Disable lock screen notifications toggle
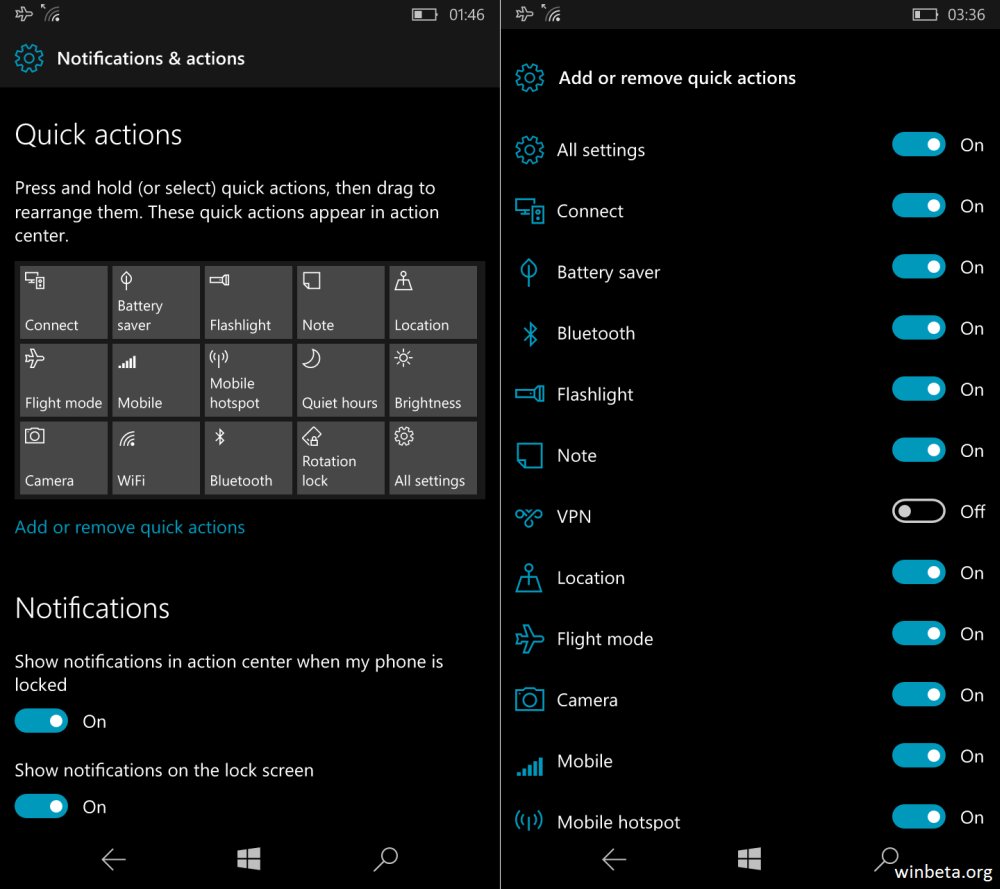 pos(41,806)
